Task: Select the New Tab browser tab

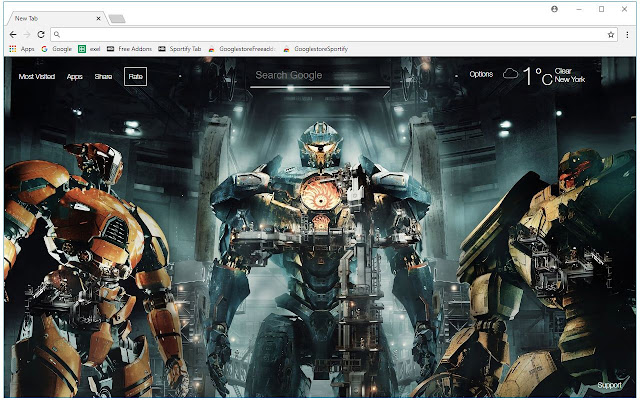Action: (55, 18)
